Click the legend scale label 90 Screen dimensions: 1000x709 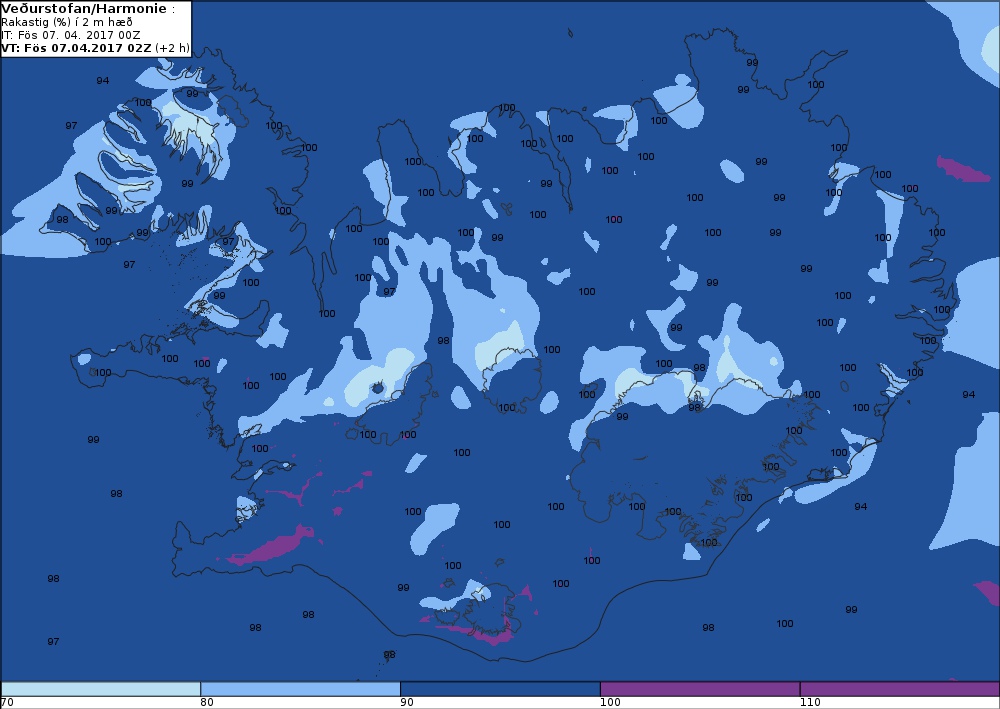coord(407,703)
